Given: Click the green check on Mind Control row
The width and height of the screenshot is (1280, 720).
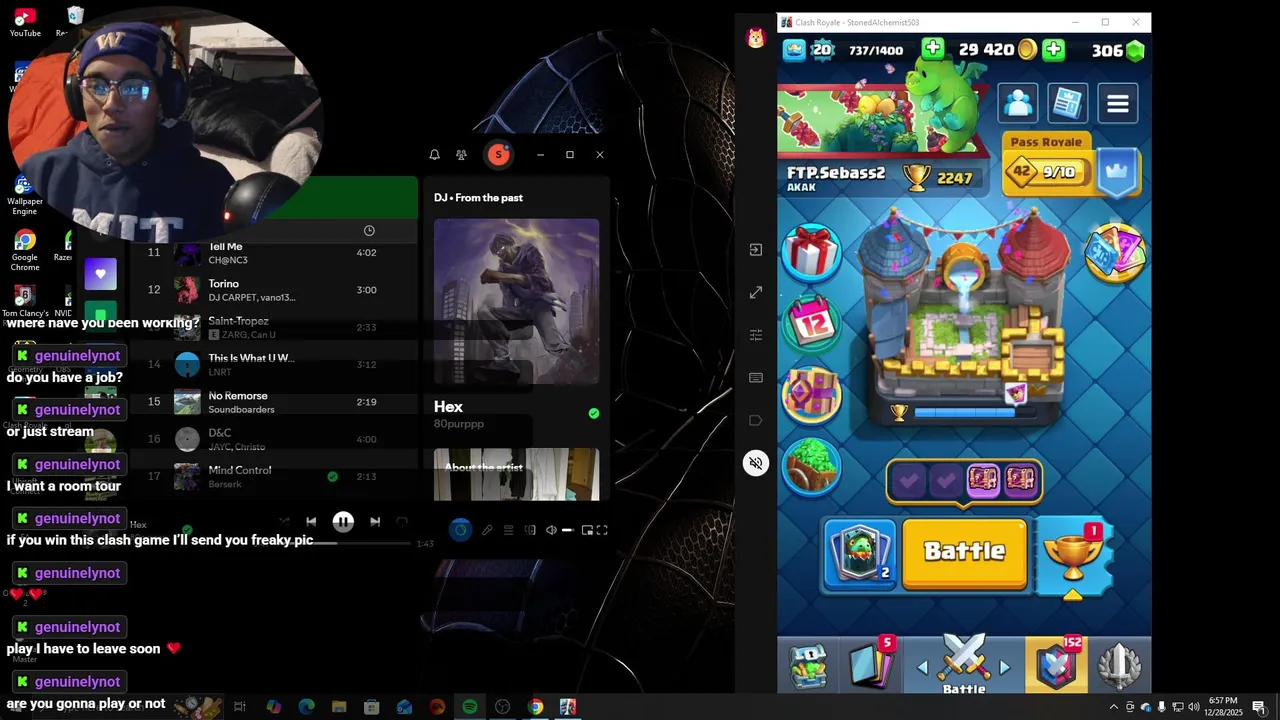Looking at the screenshot, I should click(332, 477).
